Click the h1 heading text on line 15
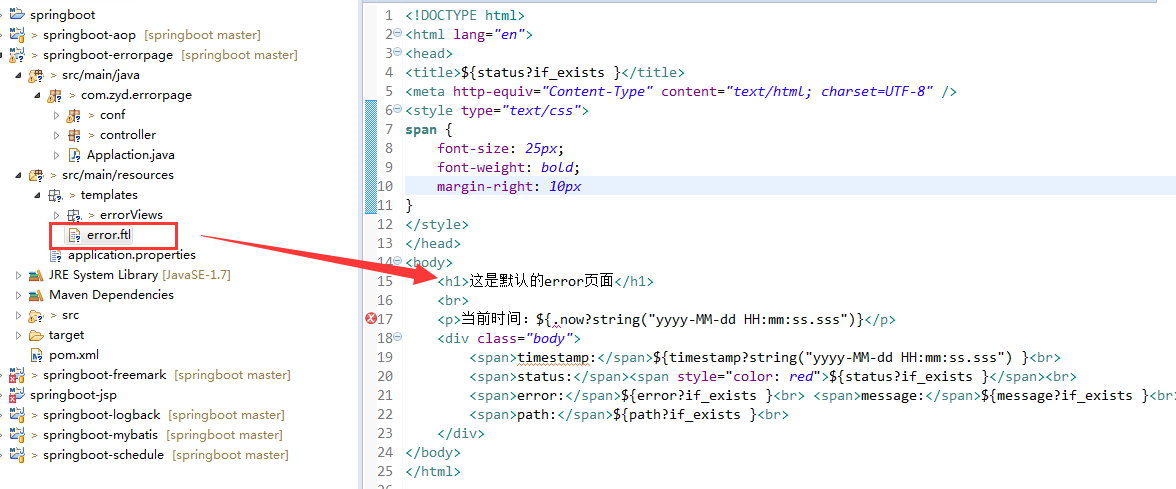This screenshot has width=1176, height=489. 546,281
